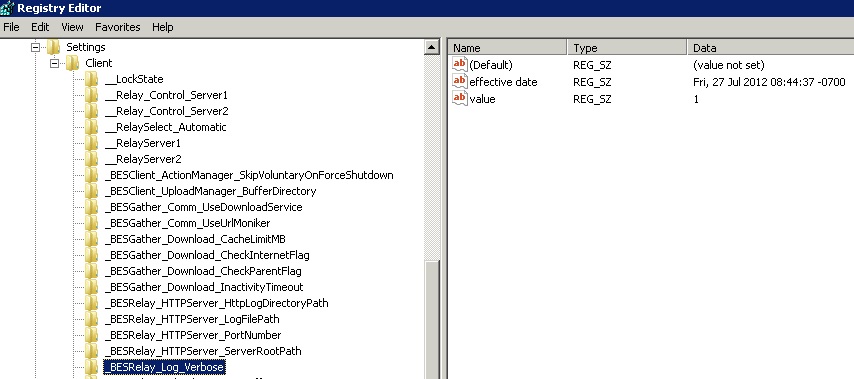Click the 'Fri, 27 Jul 2012 08:44:37 -0700' data

(x=769, y=82)
